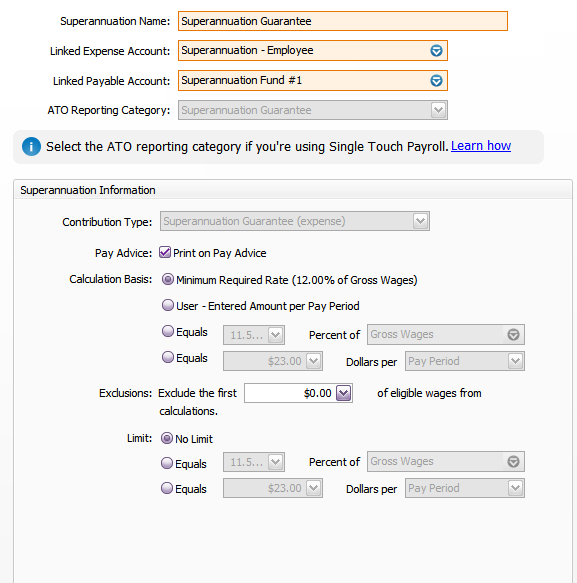Open the Learn how link

(x=481, y=146)
